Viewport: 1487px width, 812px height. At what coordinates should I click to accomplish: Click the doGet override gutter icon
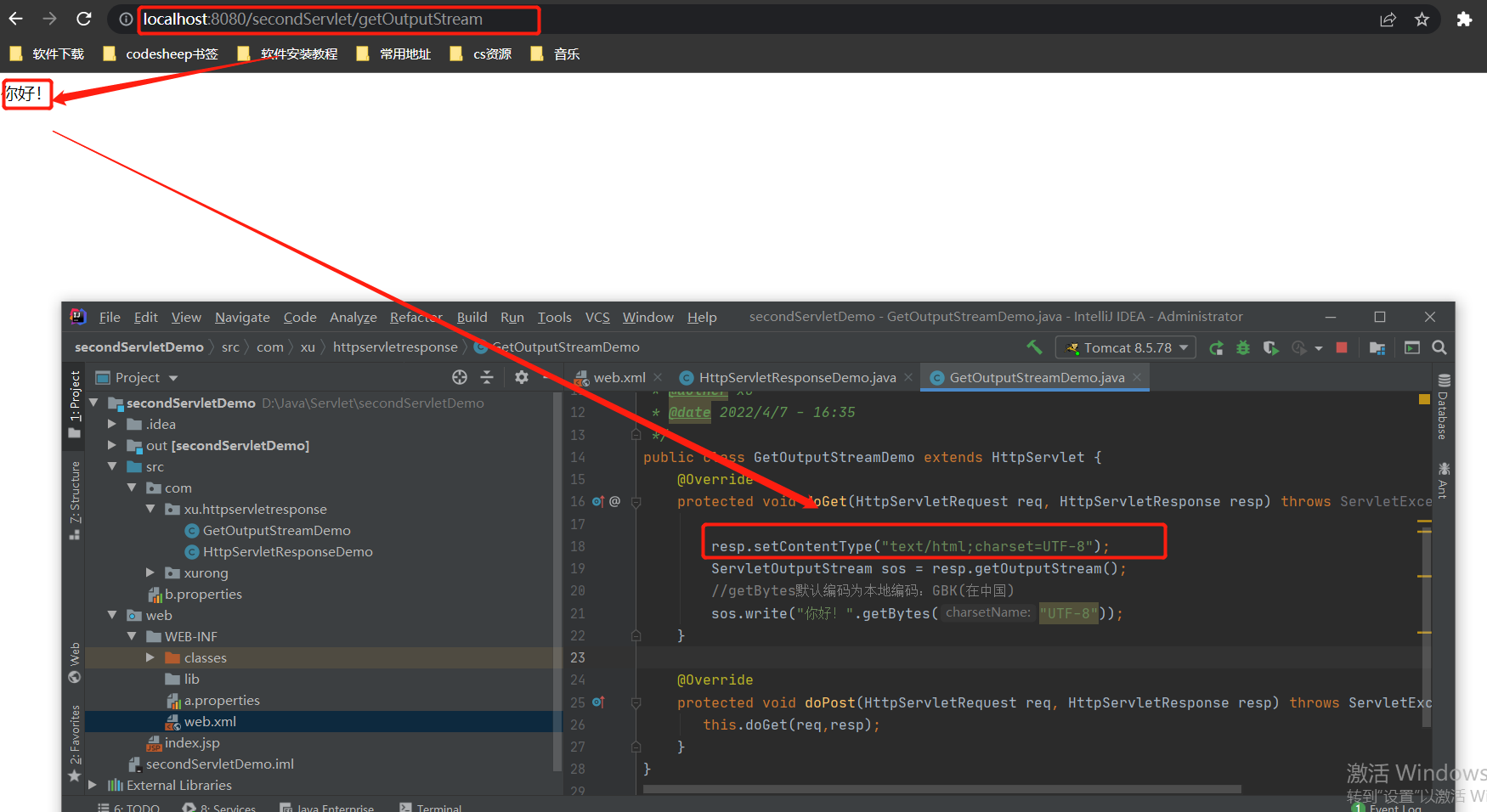pyautogui.click(x=598, y=501)
